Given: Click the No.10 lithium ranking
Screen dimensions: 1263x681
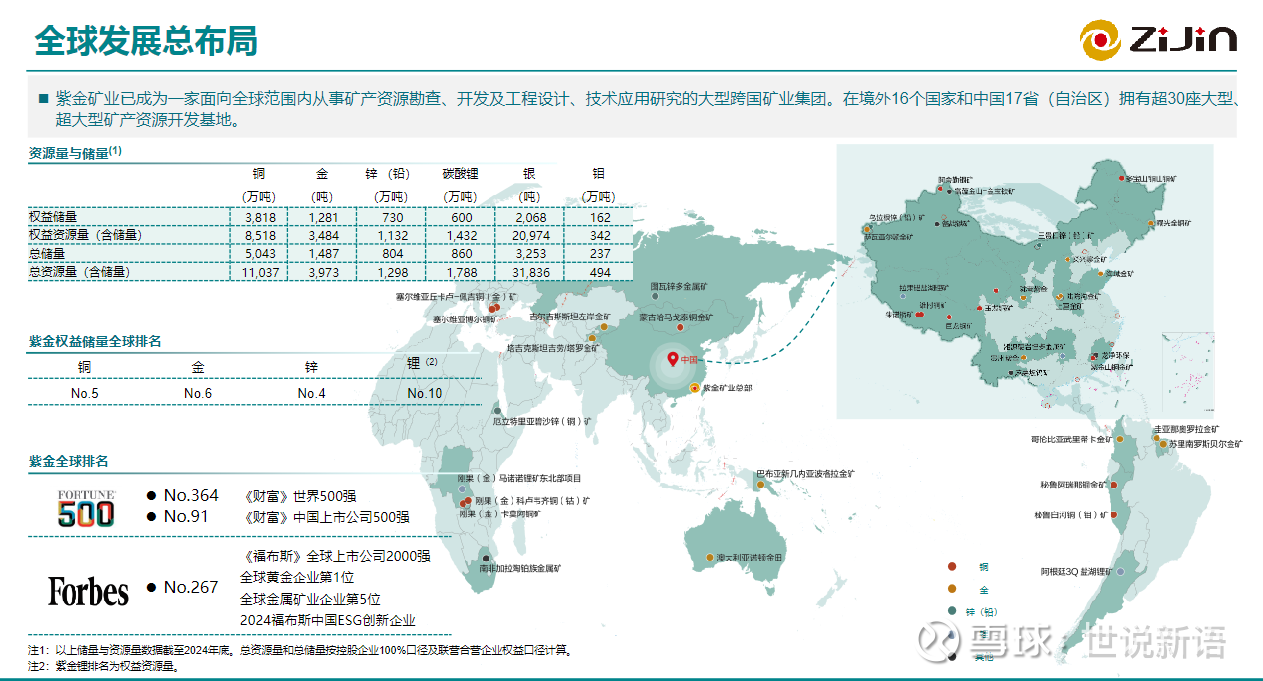Looking at the screenshot, I should [424, 393].
